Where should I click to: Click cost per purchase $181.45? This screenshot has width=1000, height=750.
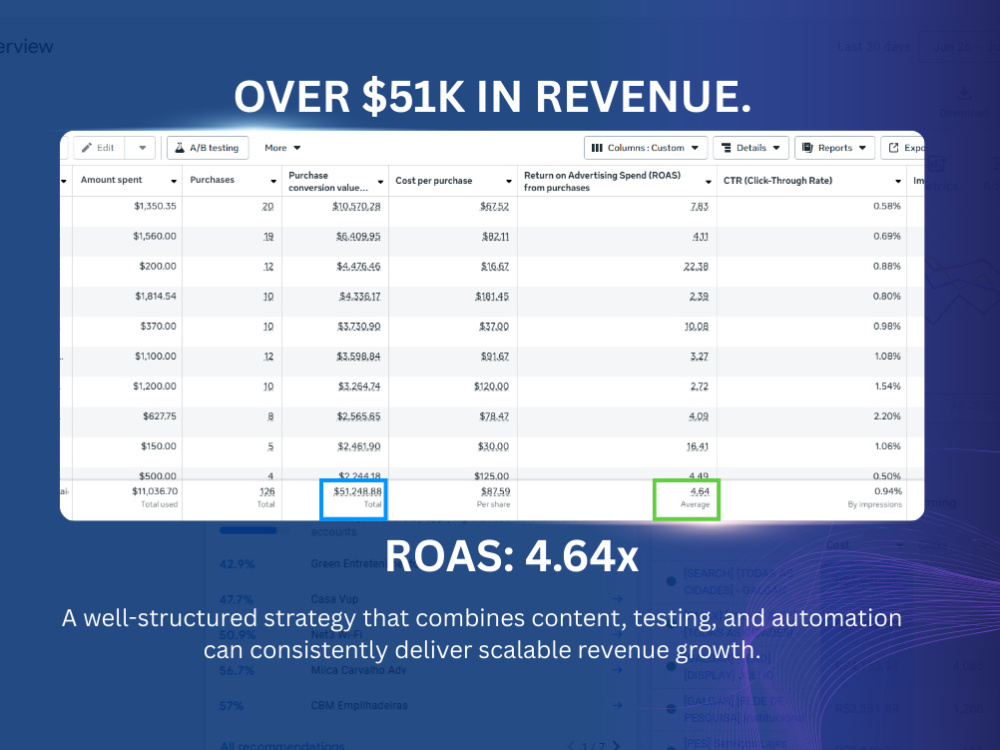coord(492,297)
